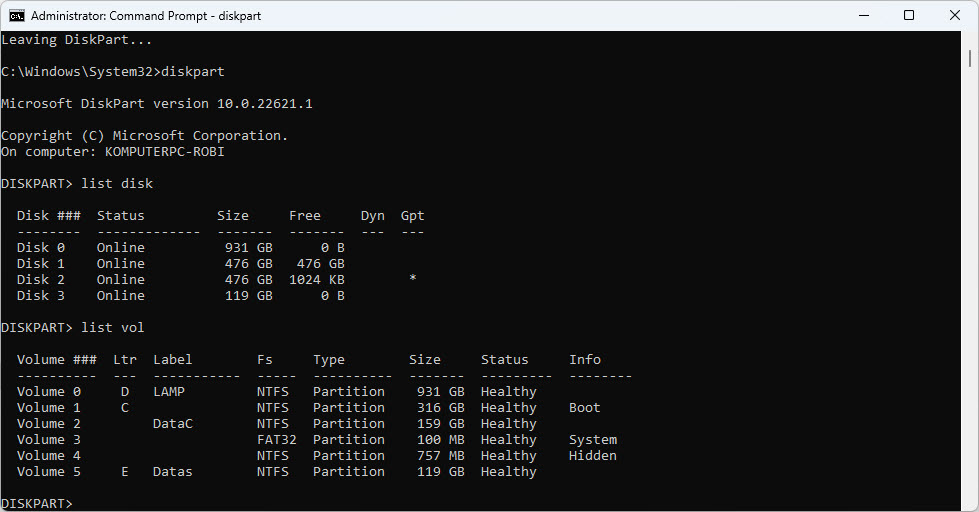Click the Command Prompt icon in title bar
Image resolution: width=979 pixels, height=512 pixels.
click(17, 16)
